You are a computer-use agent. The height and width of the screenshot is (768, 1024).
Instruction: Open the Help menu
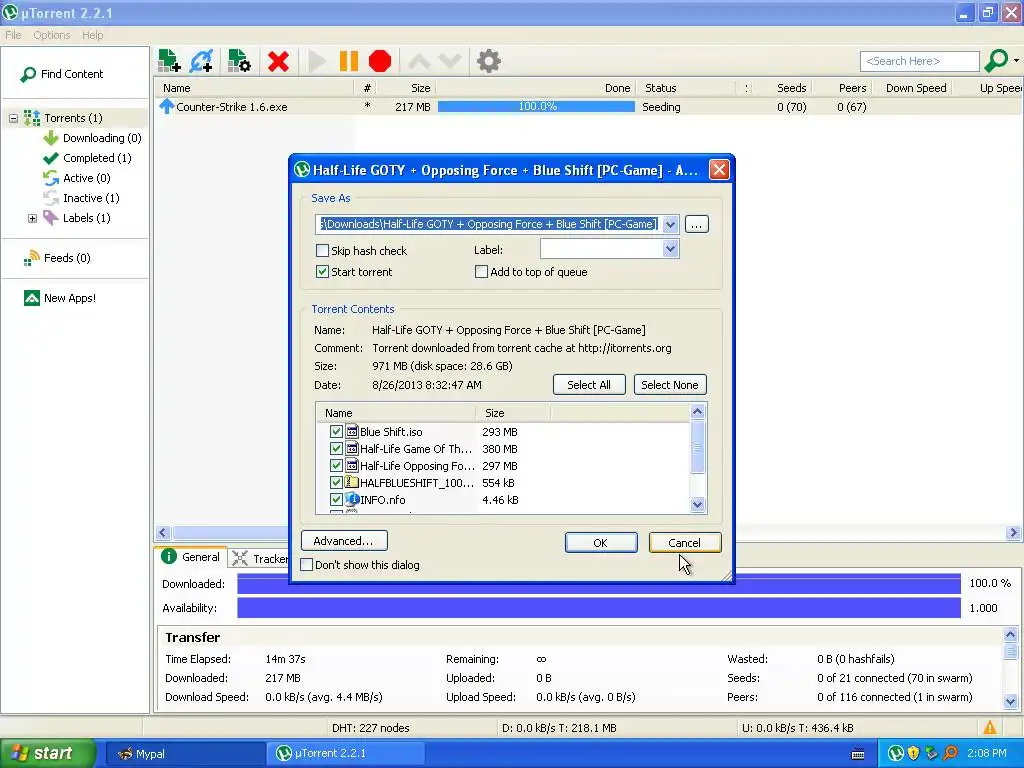pos(93,35)
